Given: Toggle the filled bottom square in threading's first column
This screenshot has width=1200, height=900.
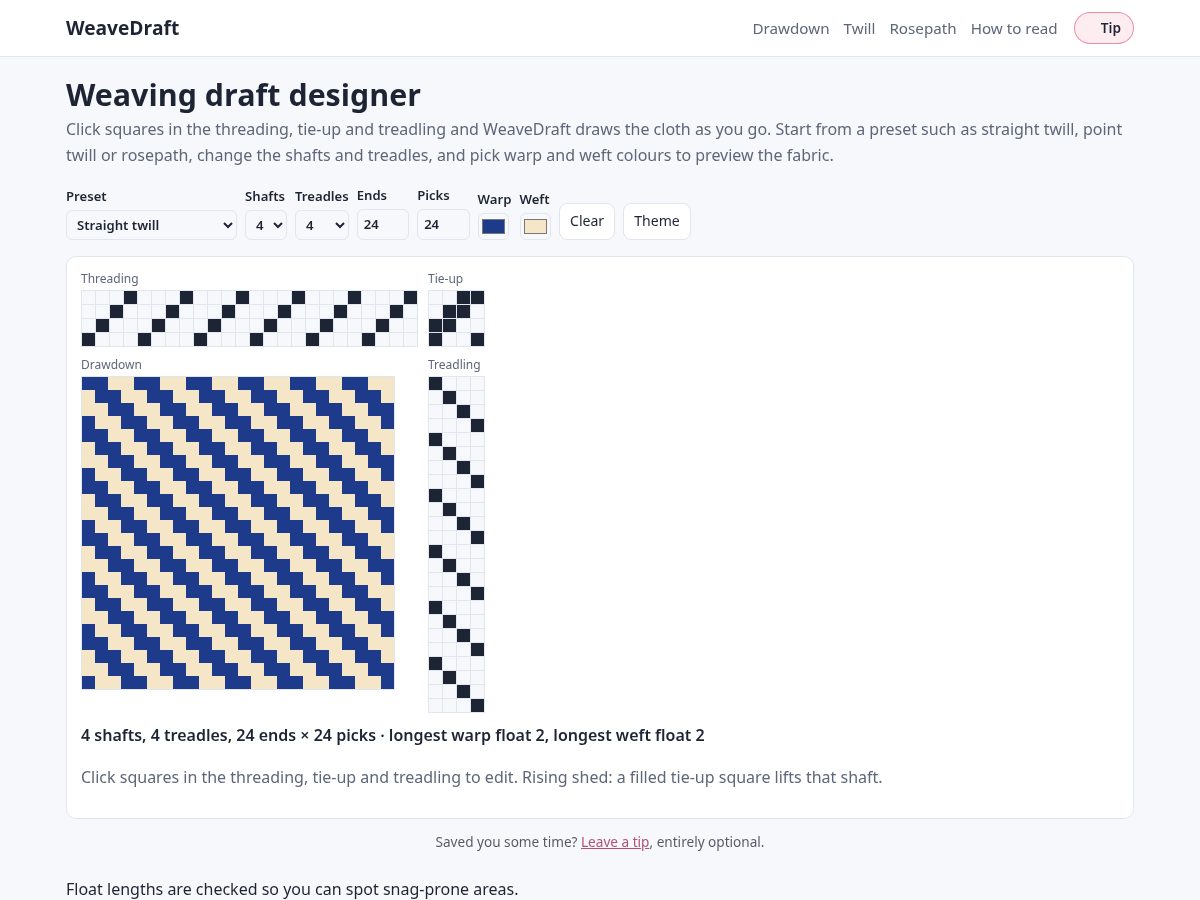Looking at the screenshot, I should click(x=88, y=339).
